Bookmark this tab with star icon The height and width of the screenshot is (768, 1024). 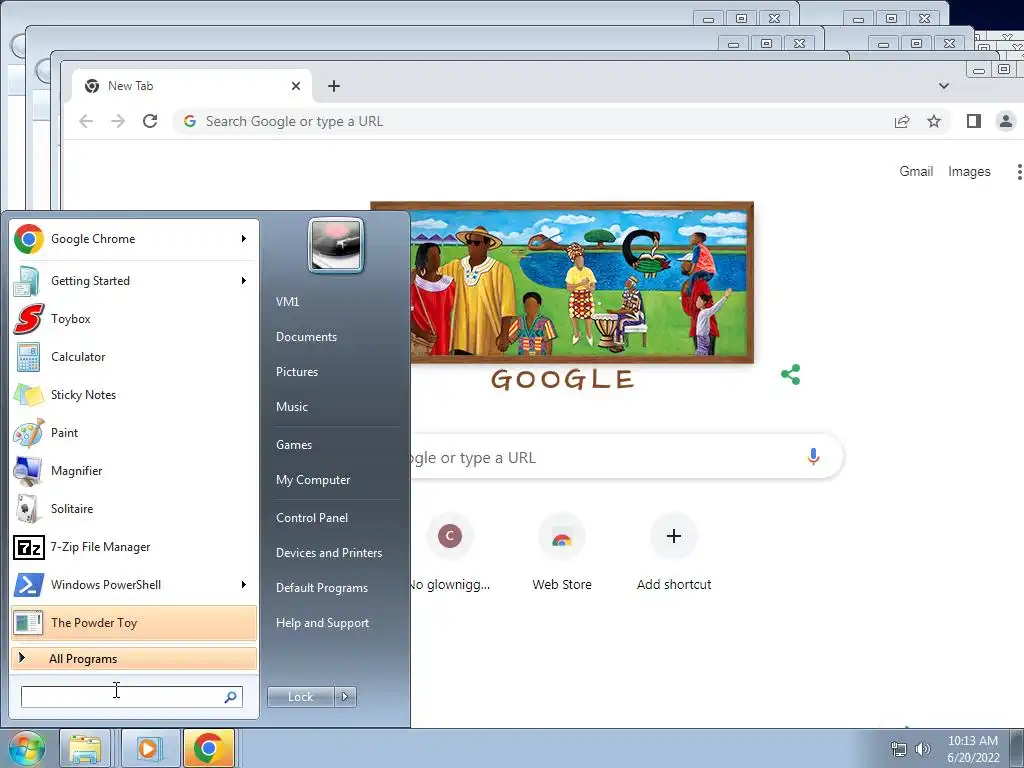934,121
